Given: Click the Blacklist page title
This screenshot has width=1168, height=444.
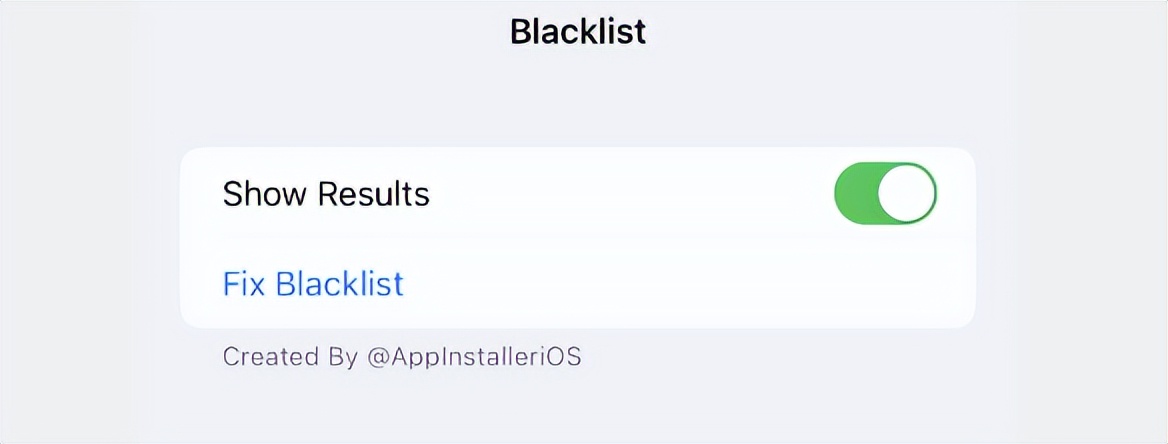Looking at the screenshot, I should click(578, 31).
